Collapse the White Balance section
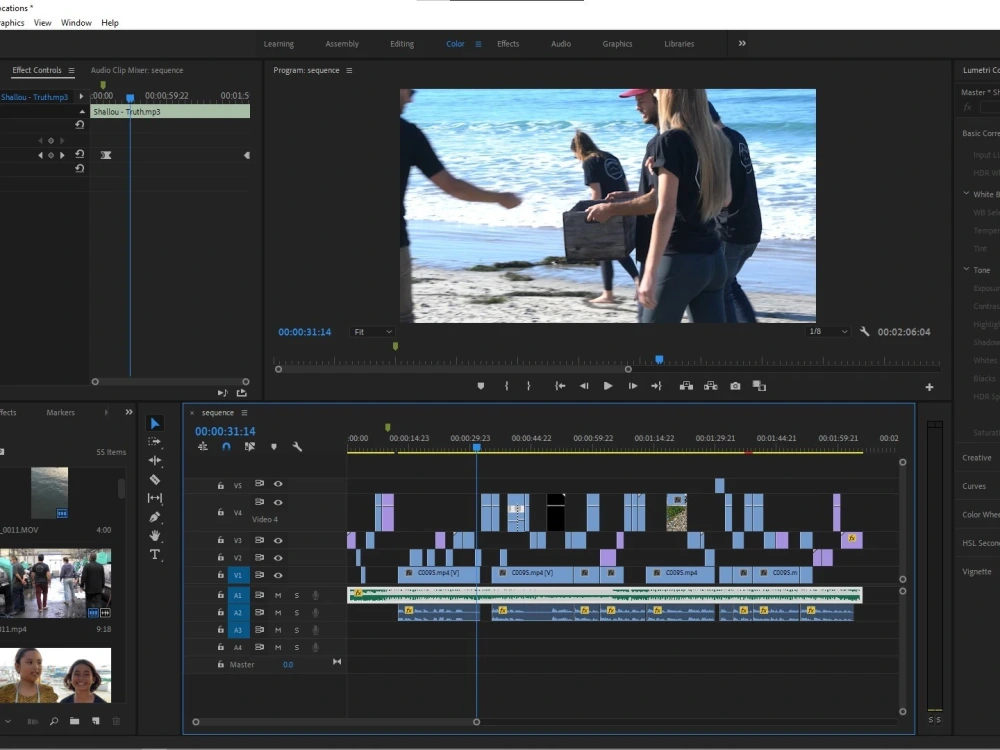Image resolution: width=1000 pixels, height=750 pixels. pyautogui.click(x=966, y=193)
